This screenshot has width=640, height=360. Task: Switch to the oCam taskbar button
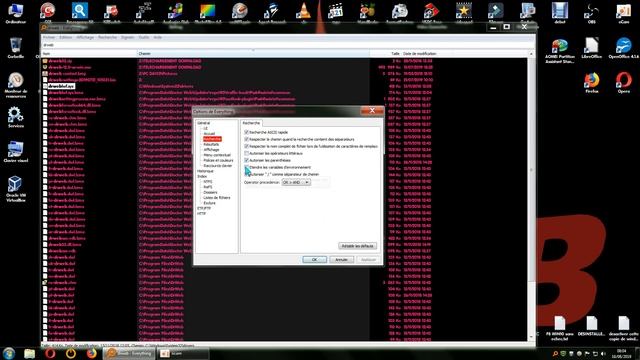[x=184, y=353]
